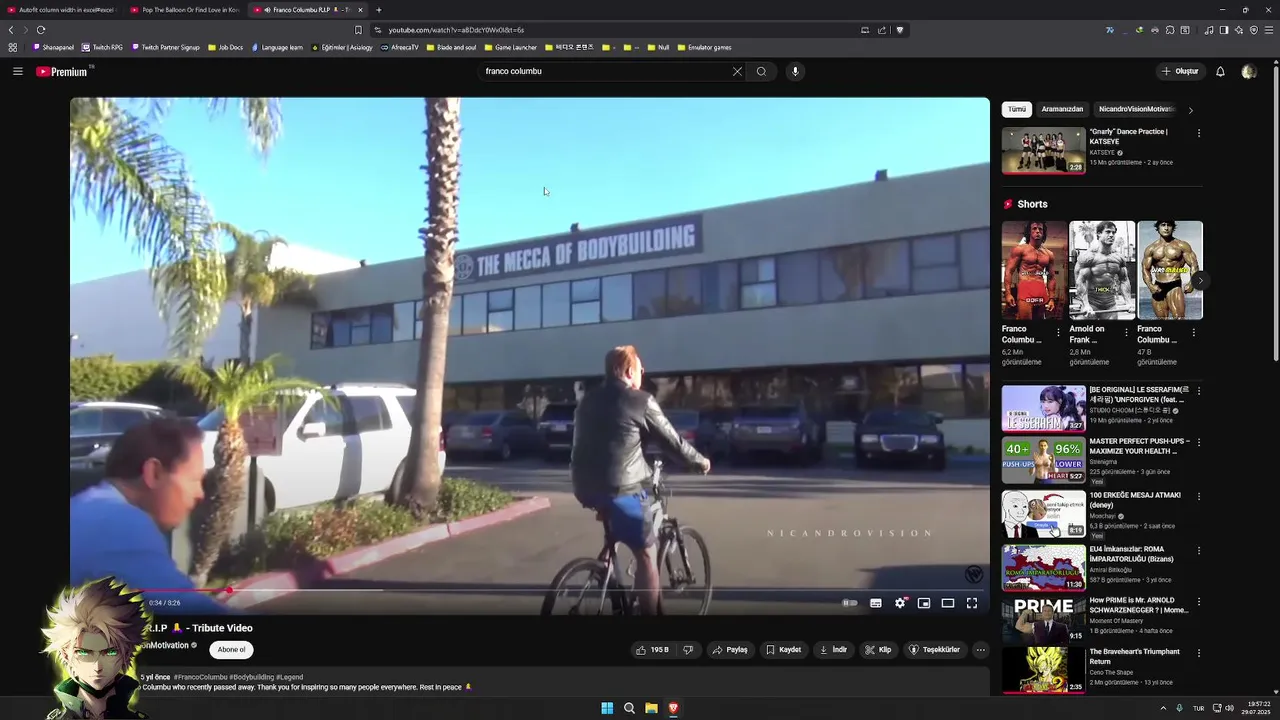Select the Aramanızdan filter chip
The height and width of the screenshot is (720, 1280).
1062,109
